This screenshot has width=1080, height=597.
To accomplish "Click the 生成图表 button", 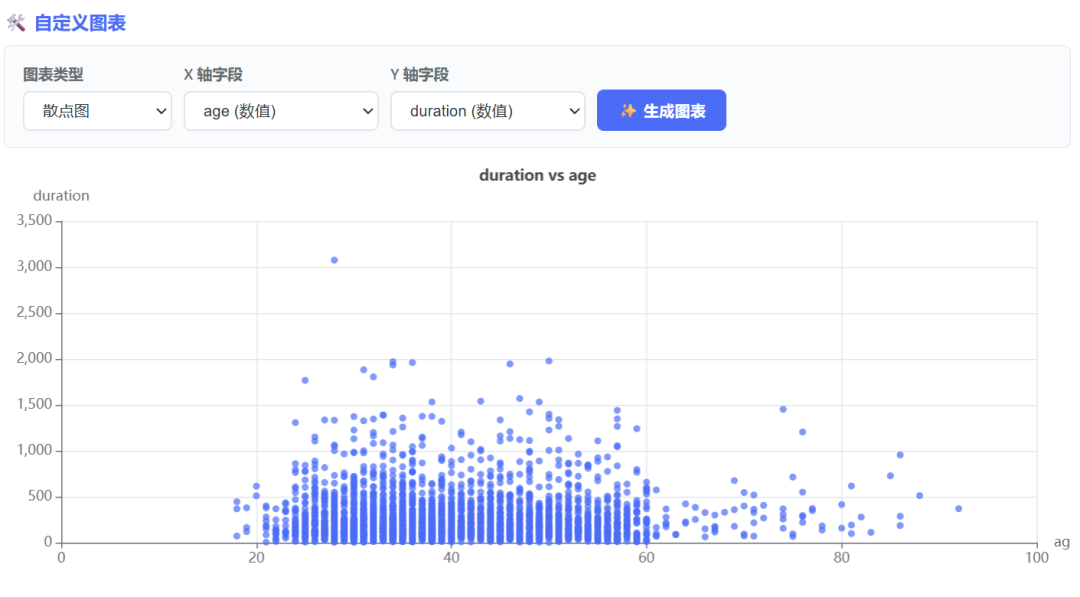I will click(661, 110).
